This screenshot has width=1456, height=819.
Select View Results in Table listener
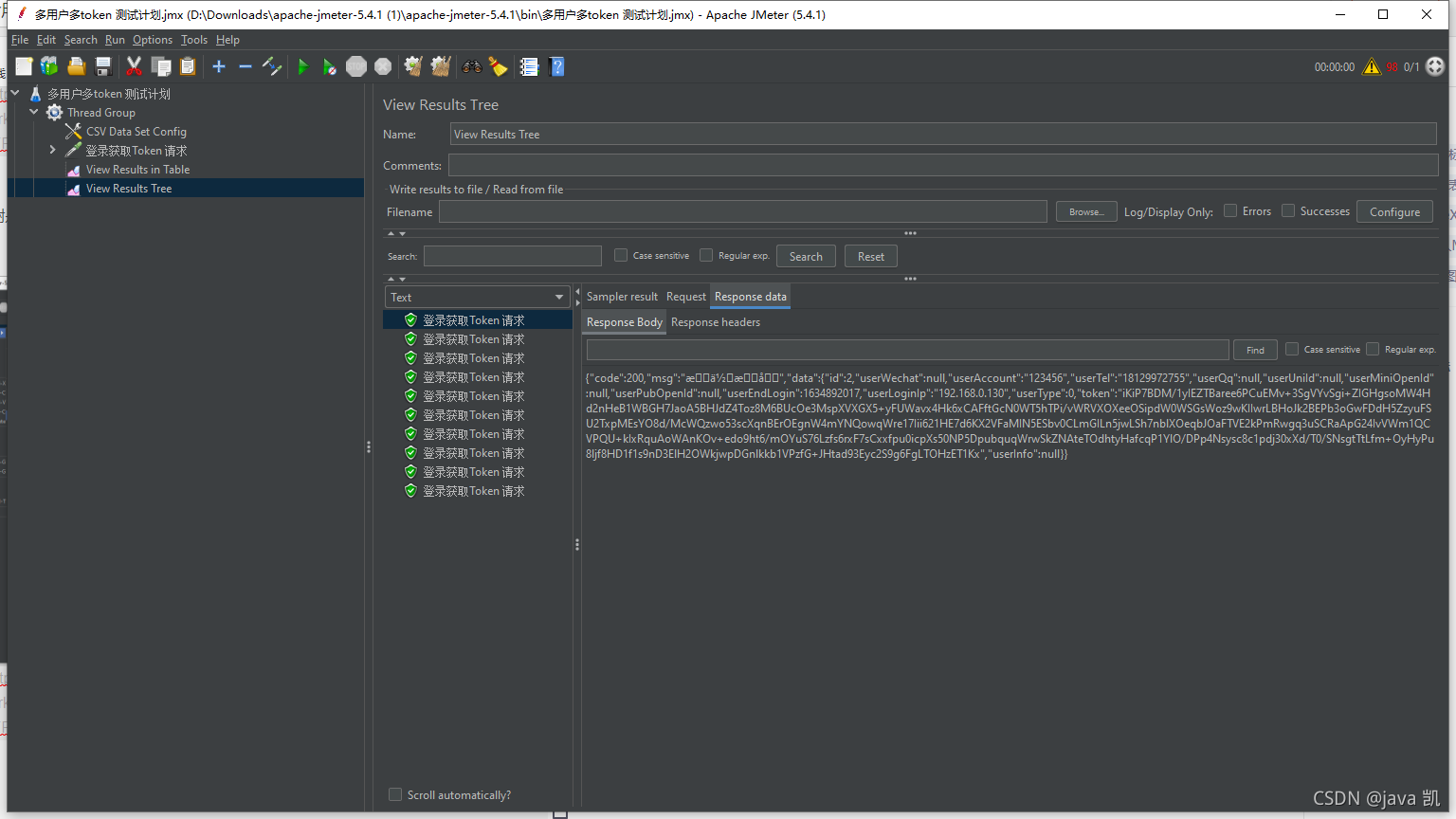pos(137,170)
